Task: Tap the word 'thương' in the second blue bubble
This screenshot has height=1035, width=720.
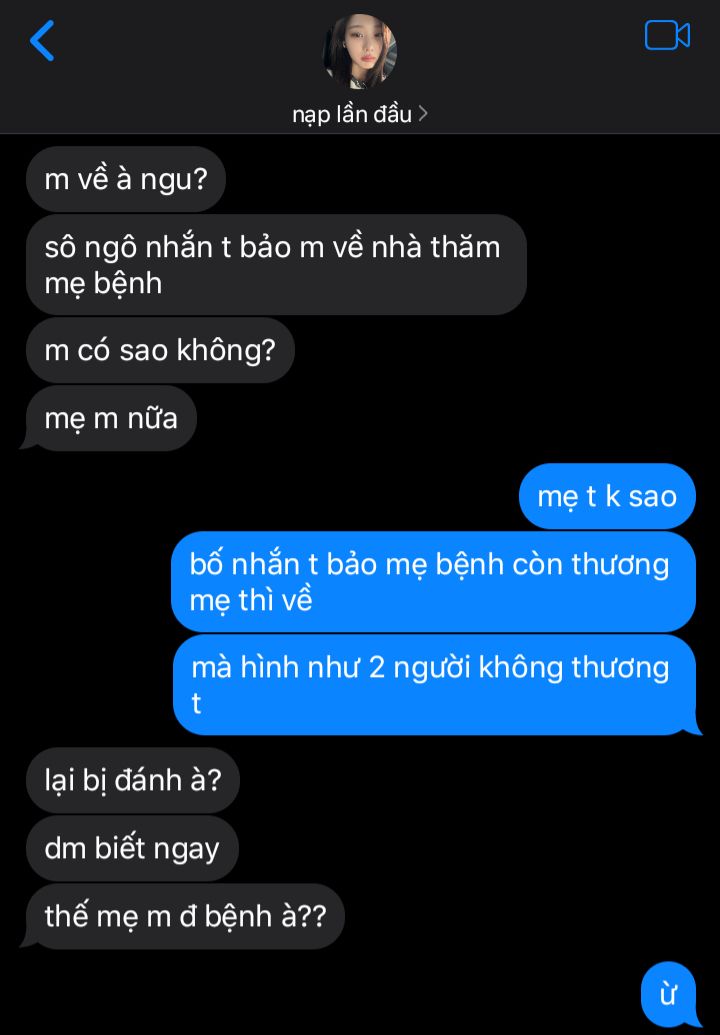Action: point(620,564)
